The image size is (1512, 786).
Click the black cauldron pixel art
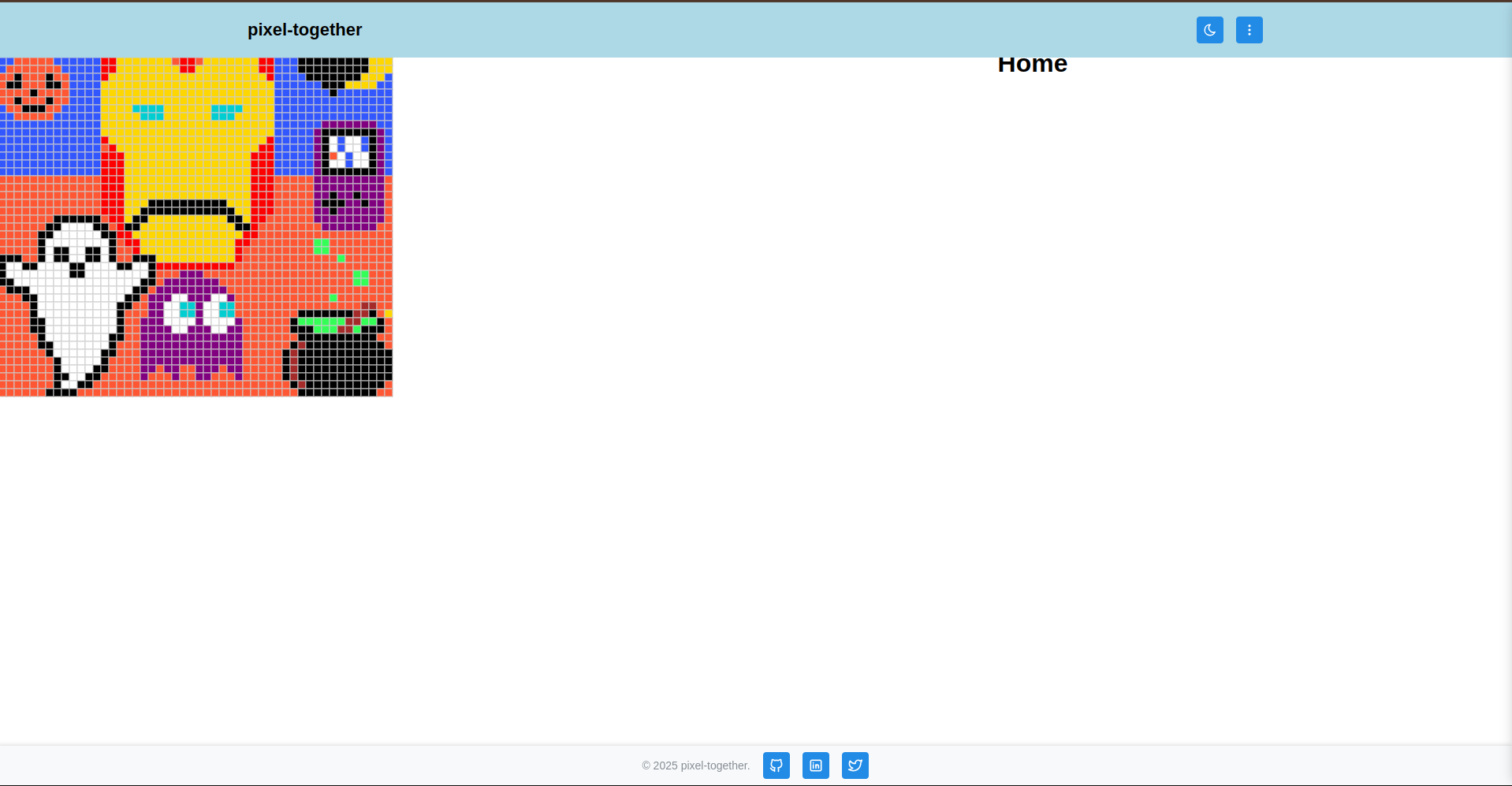[x=338, y=352]
